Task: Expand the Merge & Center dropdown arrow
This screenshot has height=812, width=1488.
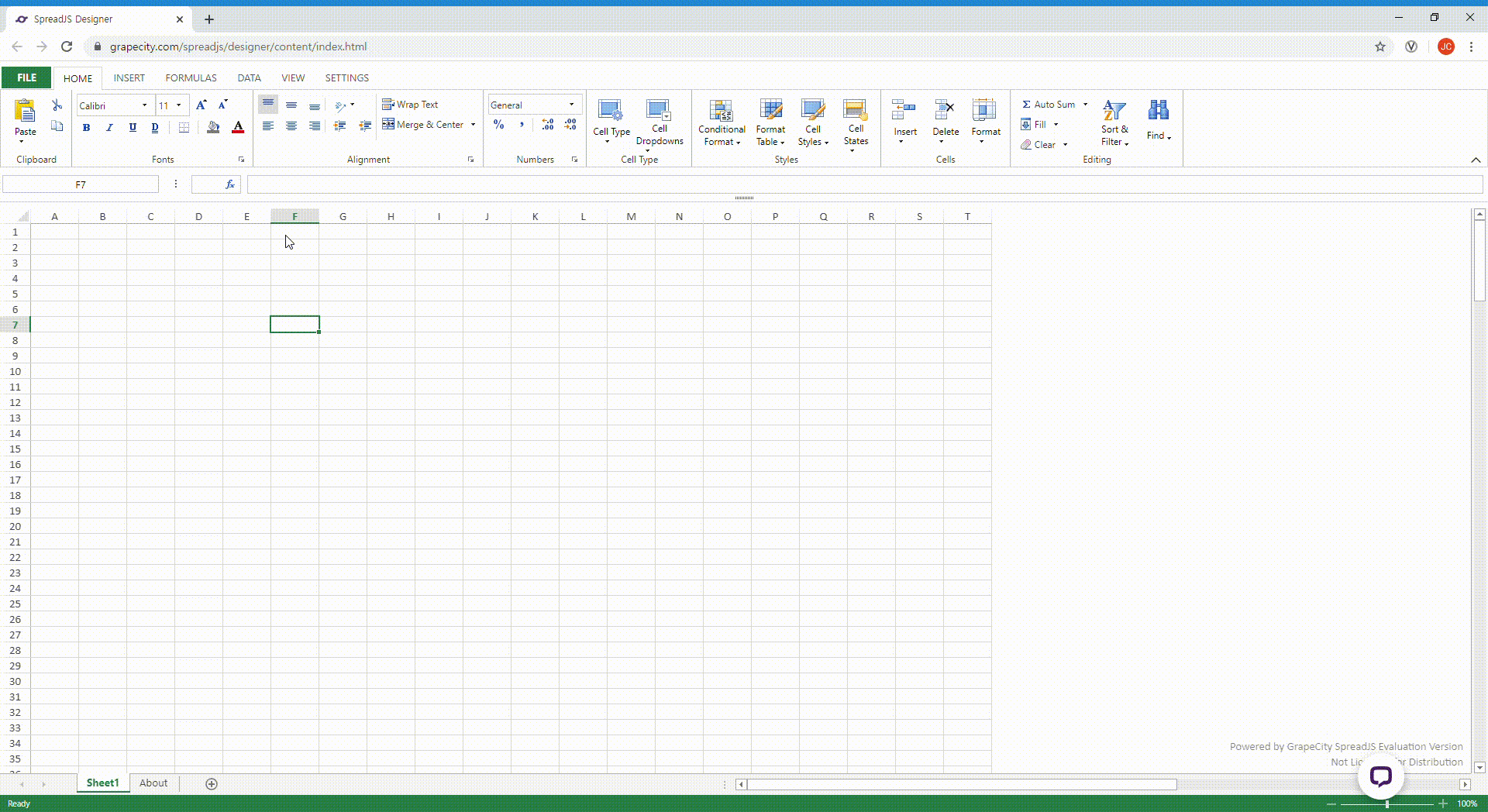Action: click(473, 125)
